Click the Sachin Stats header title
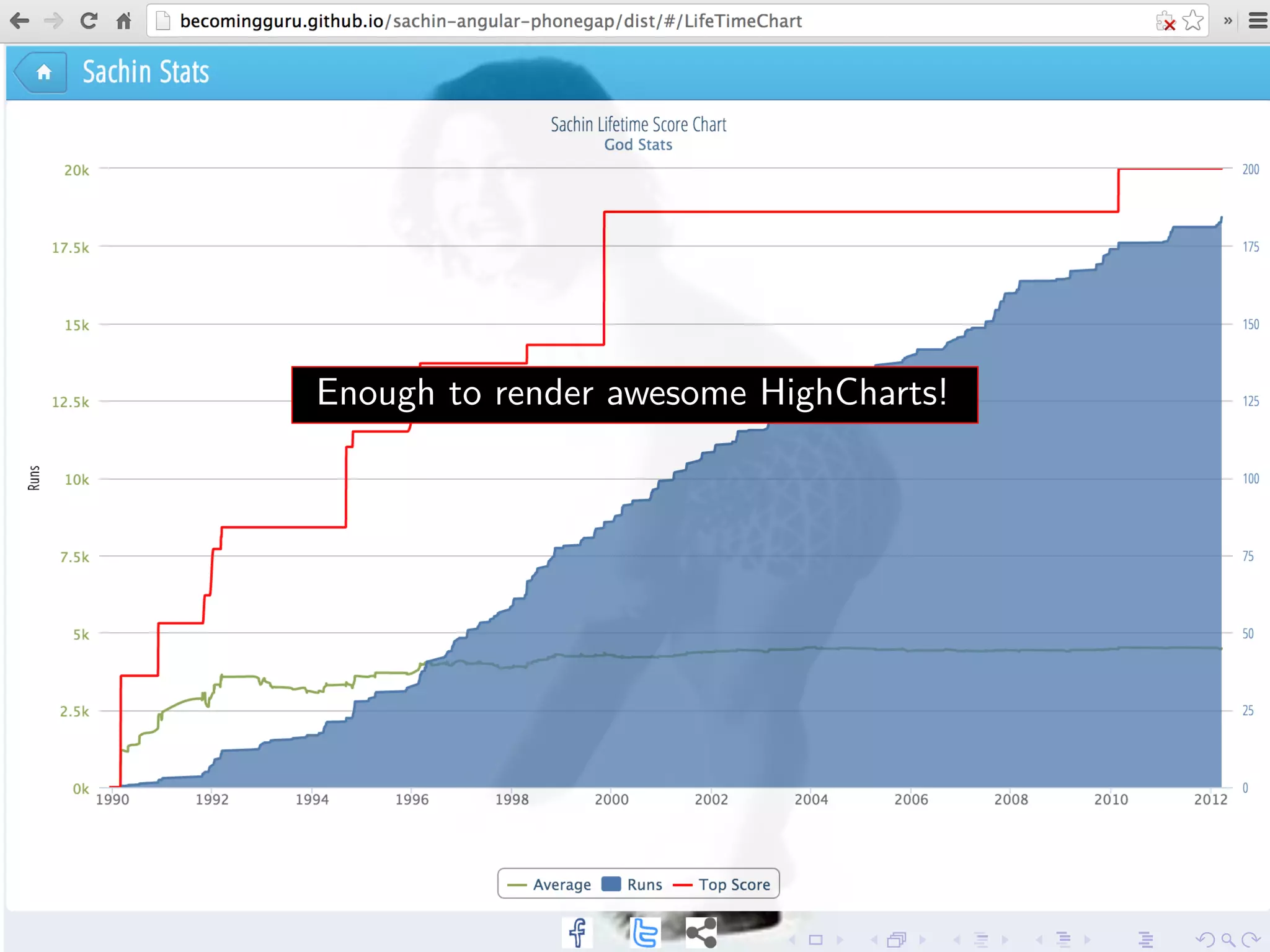Image resolution: width=1270 pixels, height=952 pixels. 146,72
